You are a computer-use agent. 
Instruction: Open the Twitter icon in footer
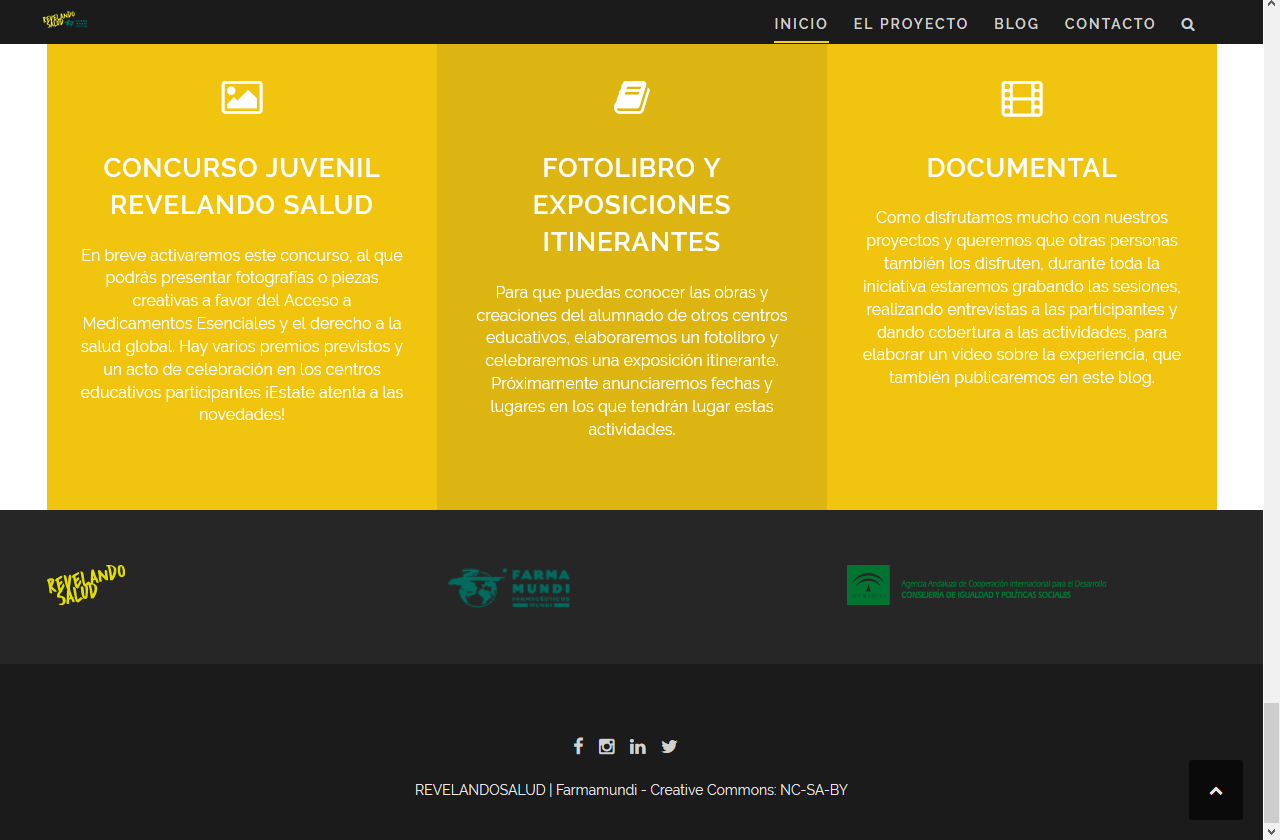tap(669, 746)
